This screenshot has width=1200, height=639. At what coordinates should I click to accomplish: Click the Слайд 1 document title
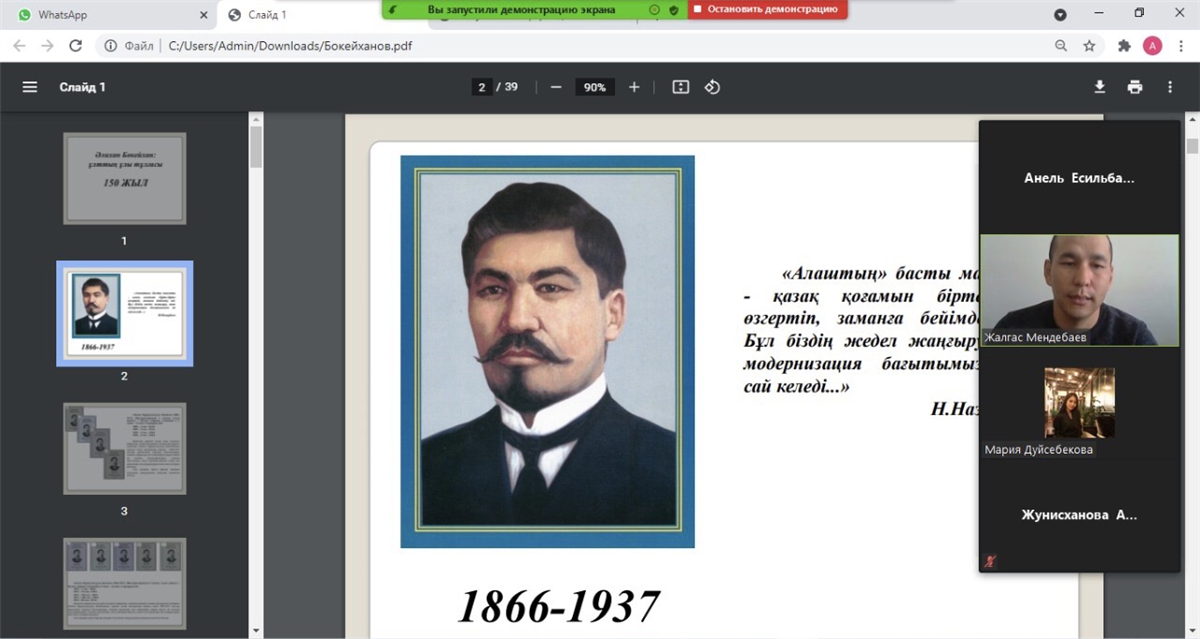tap(82, 87)
